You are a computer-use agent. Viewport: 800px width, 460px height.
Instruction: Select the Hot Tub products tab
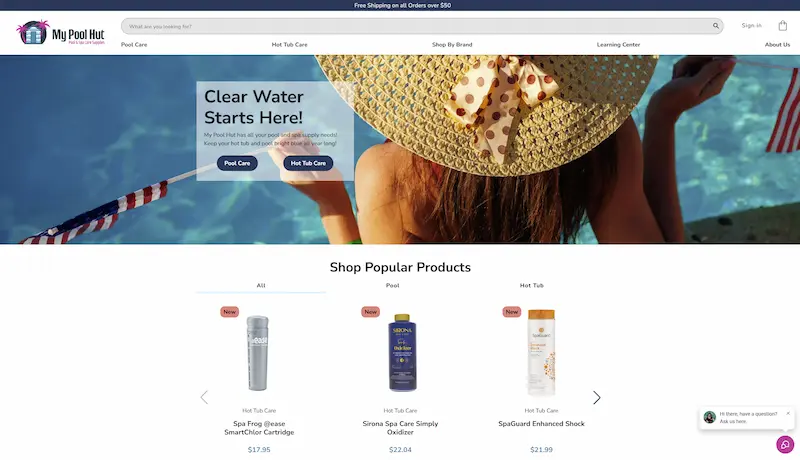[x=532, y=286]
